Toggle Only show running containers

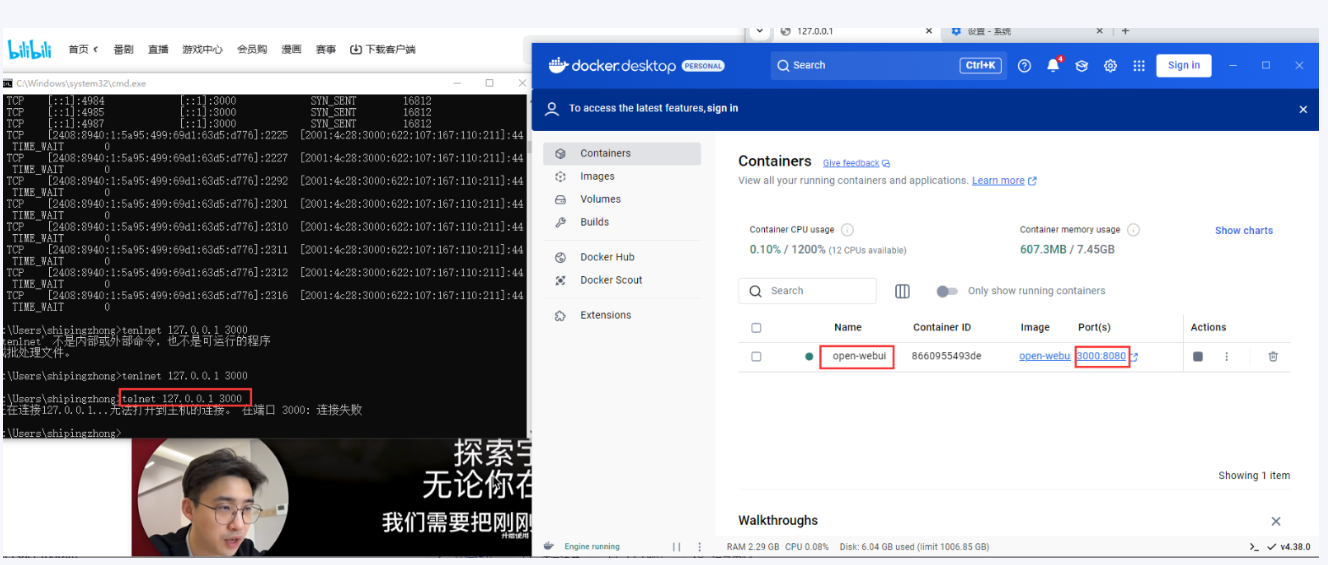(947, 291)
